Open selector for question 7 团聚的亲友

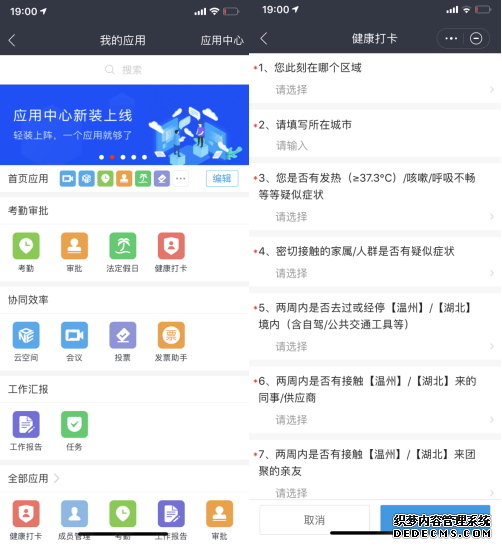tap(375, 493)
